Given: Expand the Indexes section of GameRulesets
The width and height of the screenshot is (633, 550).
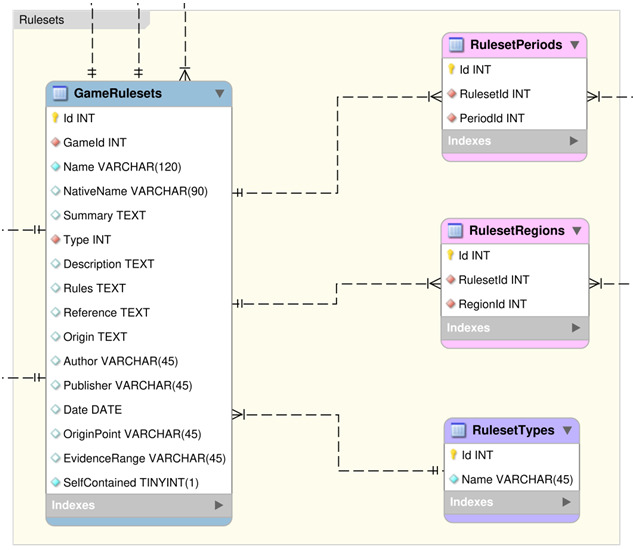Looking at the screenshot, I should coord(219,506).
